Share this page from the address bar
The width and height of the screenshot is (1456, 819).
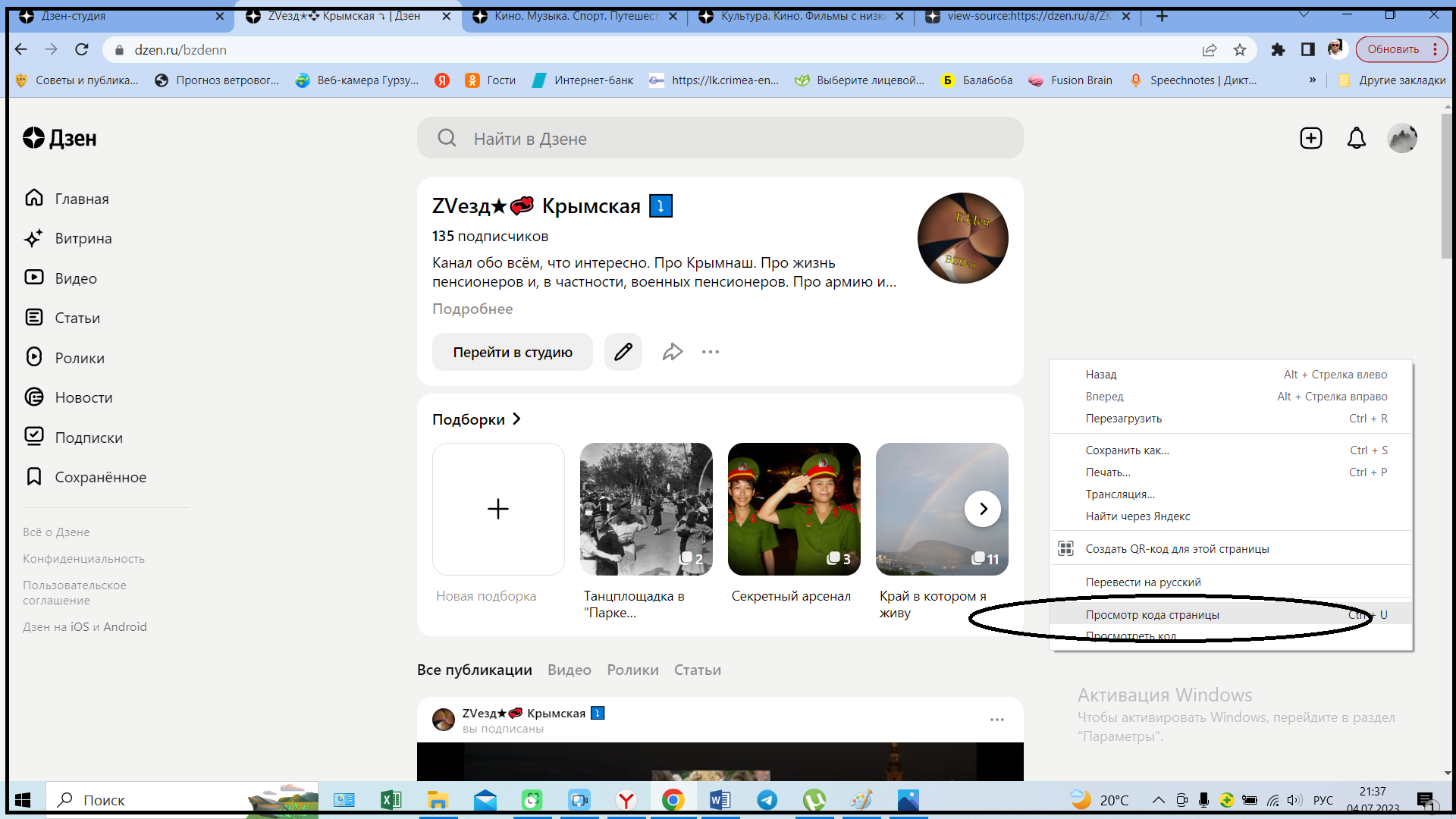coord(1210,50)
